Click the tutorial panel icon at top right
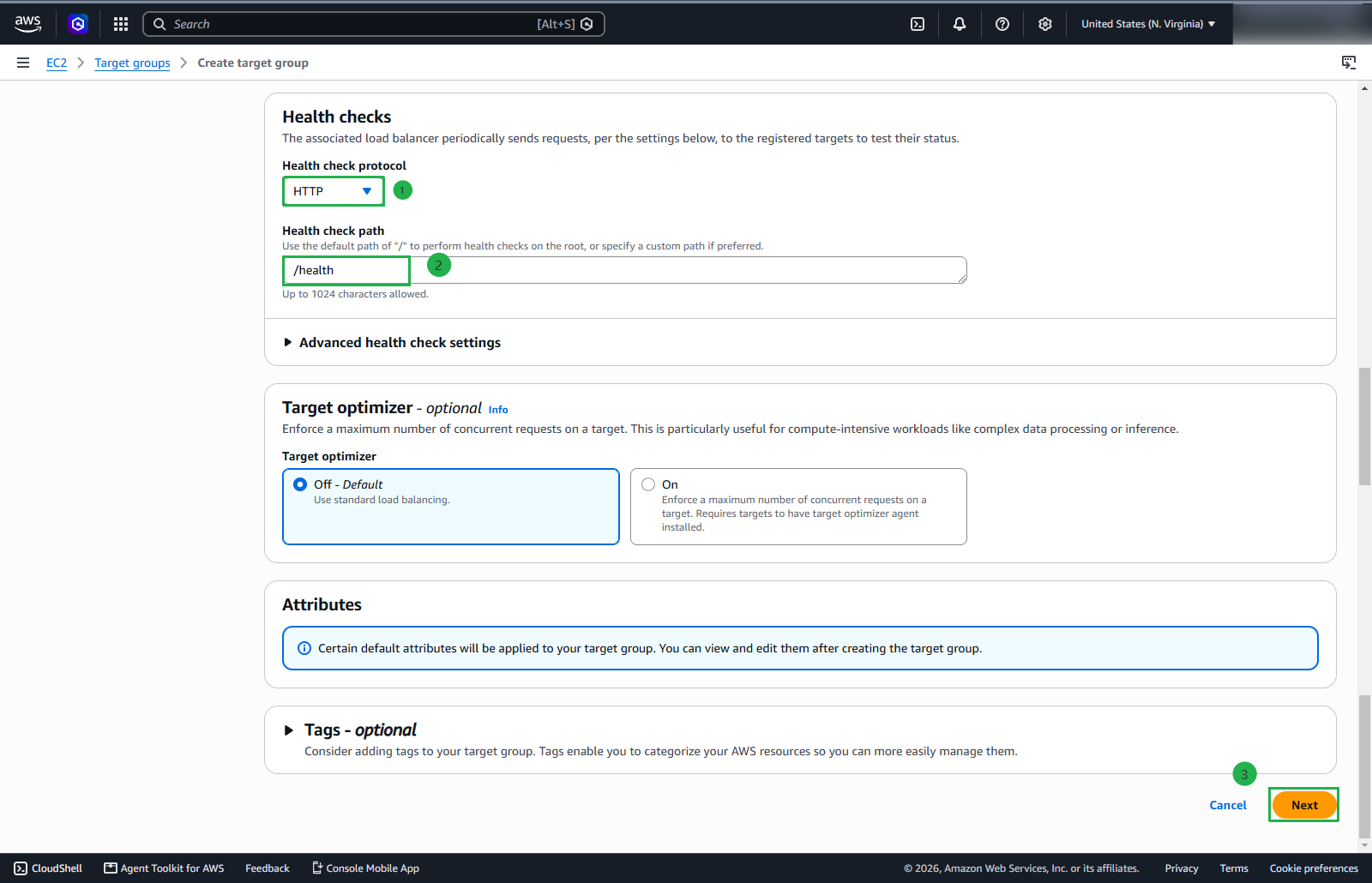1372x883 pixels. point(1349,63)
